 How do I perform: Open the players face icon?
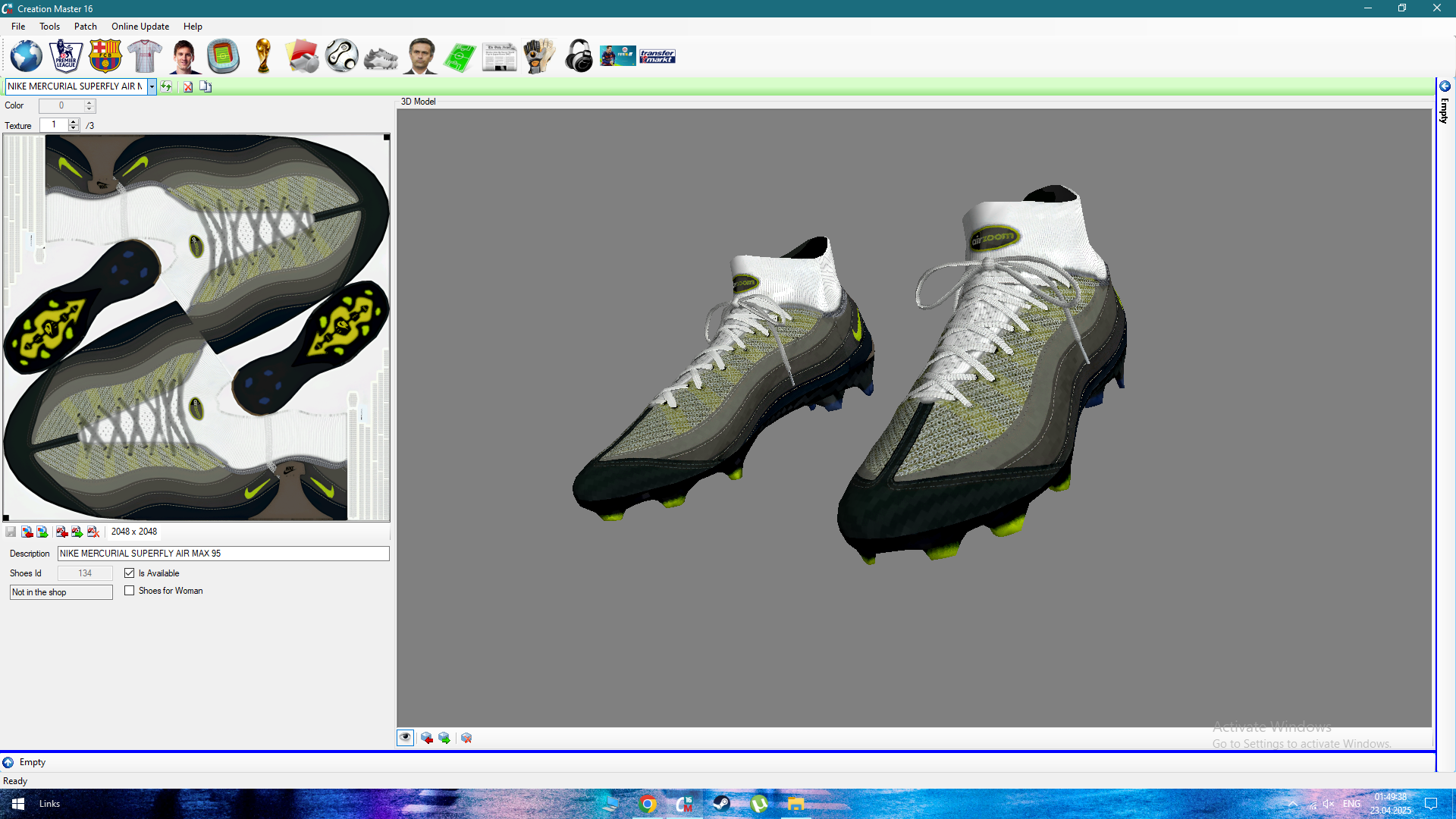(x=184, y=56)
